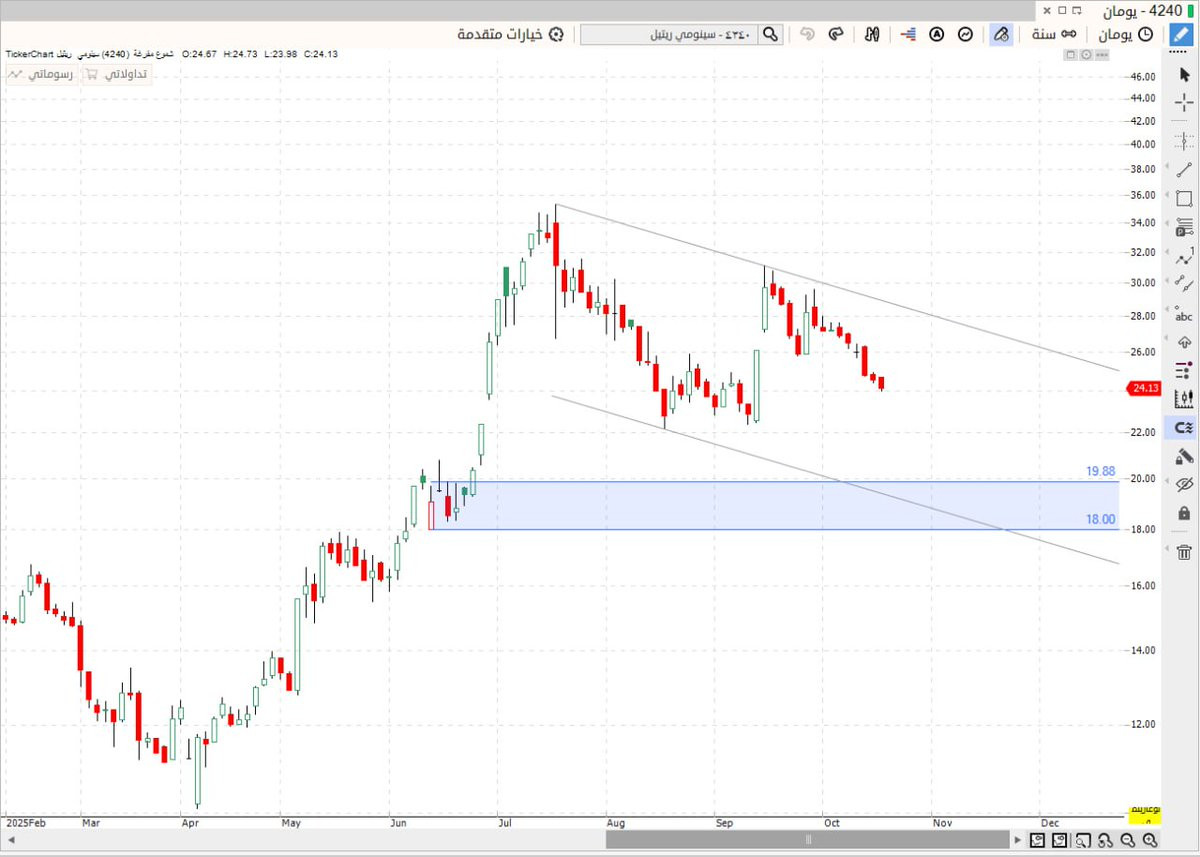Open the horizontal bars volume profile icon
The image size is (1200, 857).
point(908,34)
